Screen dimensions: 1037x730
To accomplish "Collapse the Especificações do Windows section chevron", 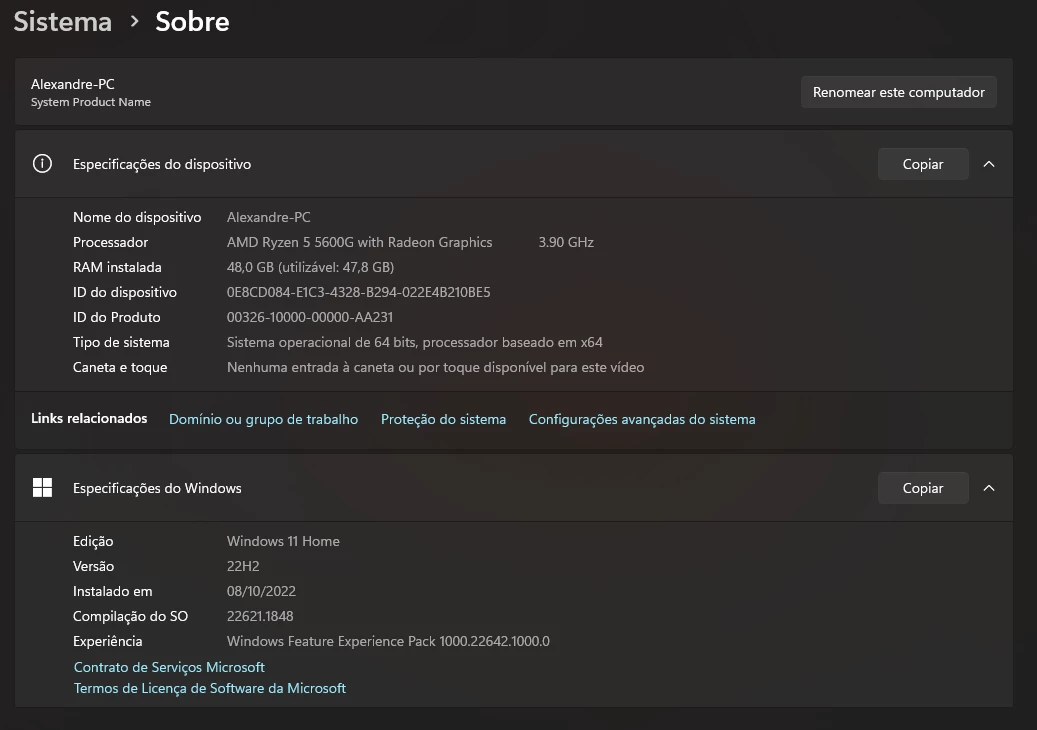I will tap(989, 488).
